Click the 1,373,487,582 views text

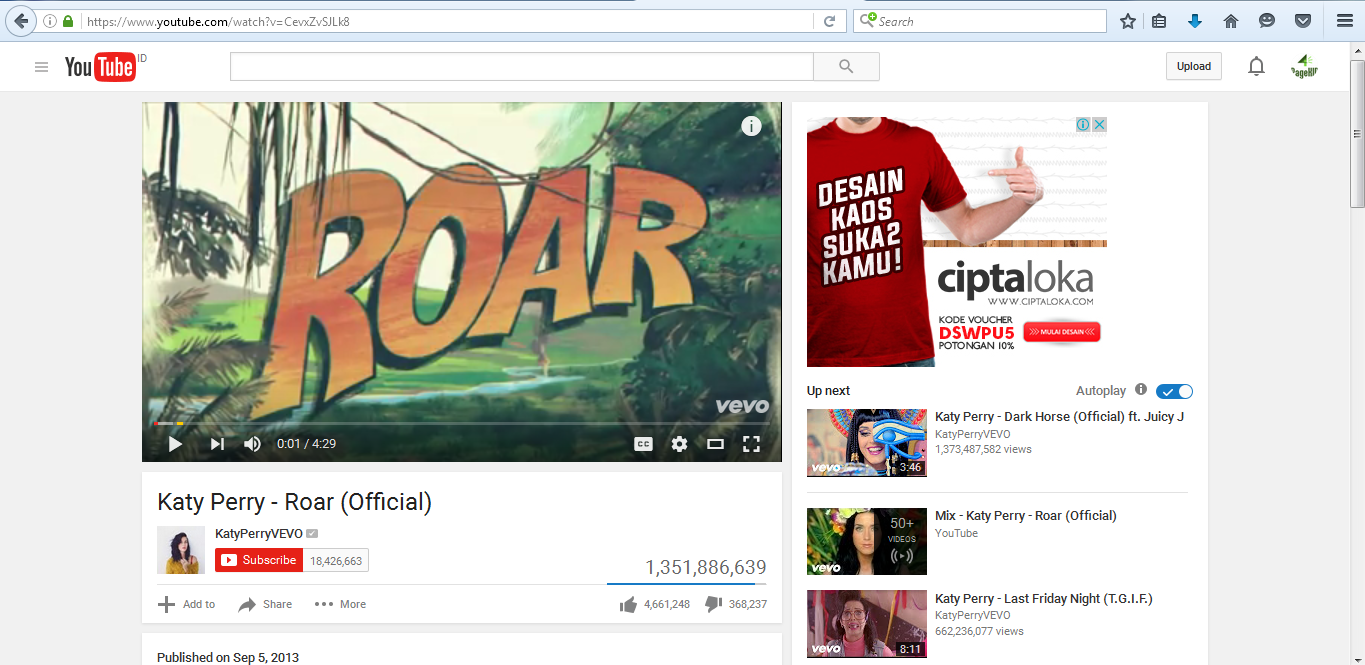(983, 449)
